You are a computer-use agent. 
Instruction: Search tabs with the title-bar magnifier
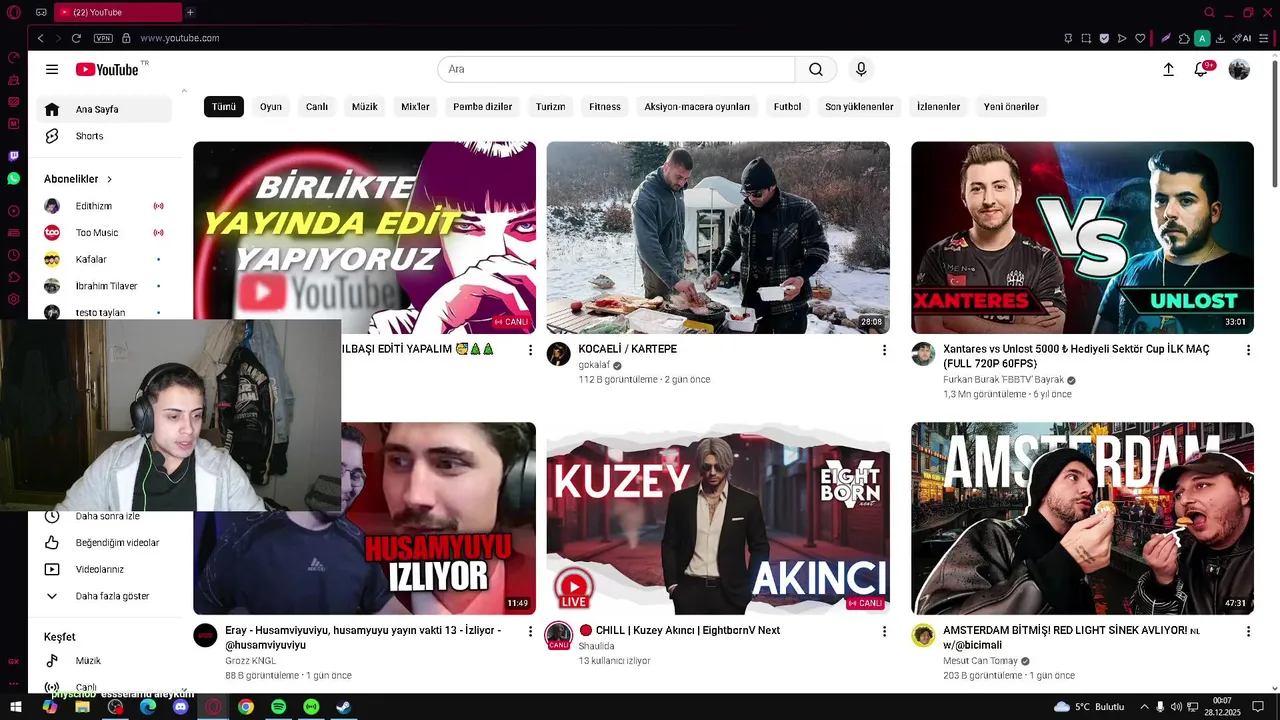tap(1209, 12)
